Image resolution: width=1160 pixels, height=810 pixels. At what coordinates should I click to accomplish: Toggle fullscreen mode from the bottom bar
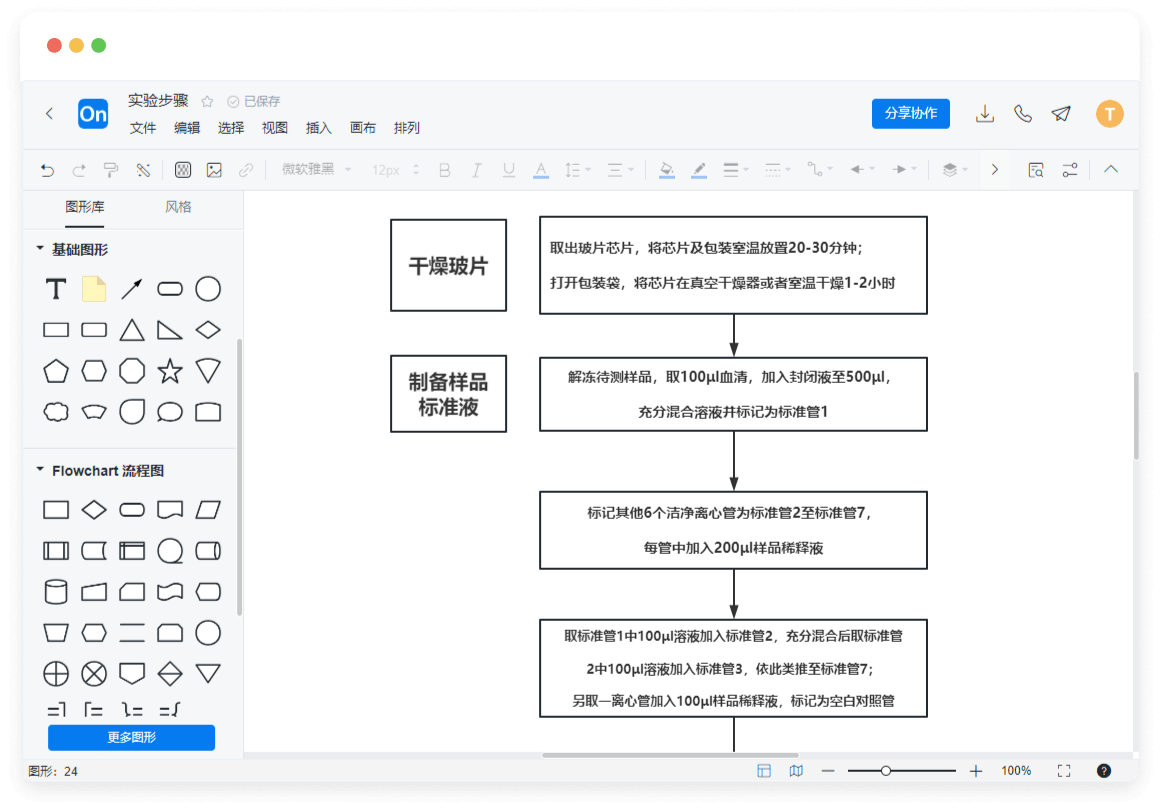point(1064,771)
